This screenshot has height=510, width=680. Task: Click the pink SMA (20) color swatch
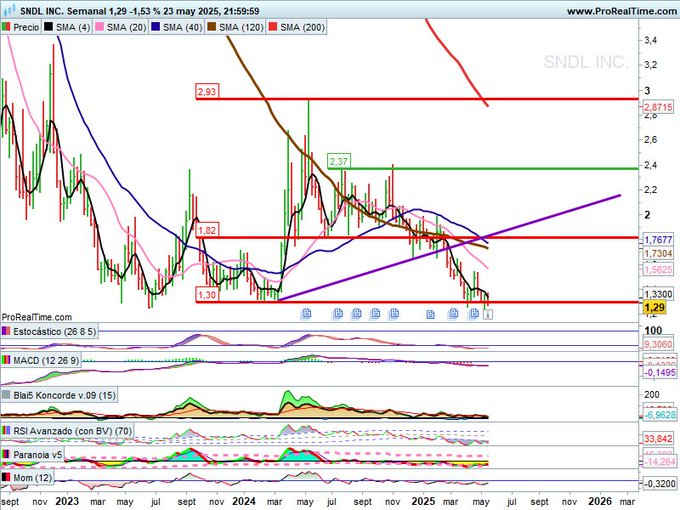pos(99,27)
